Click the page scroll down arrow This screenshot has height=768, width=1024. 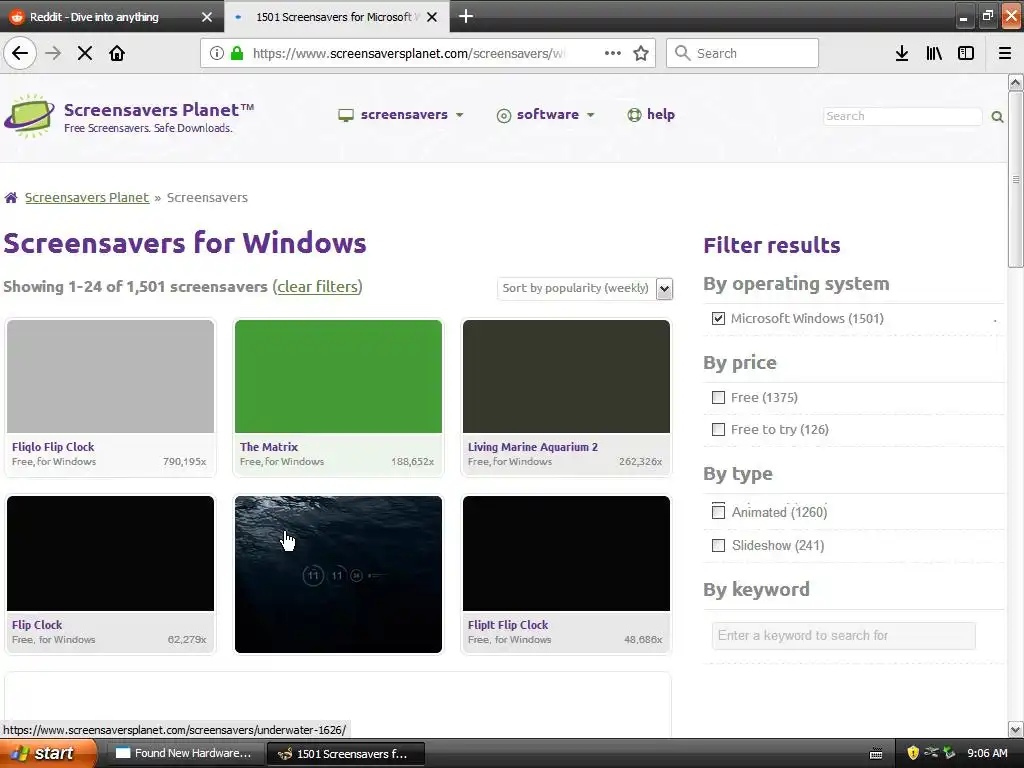(1016, 729)
